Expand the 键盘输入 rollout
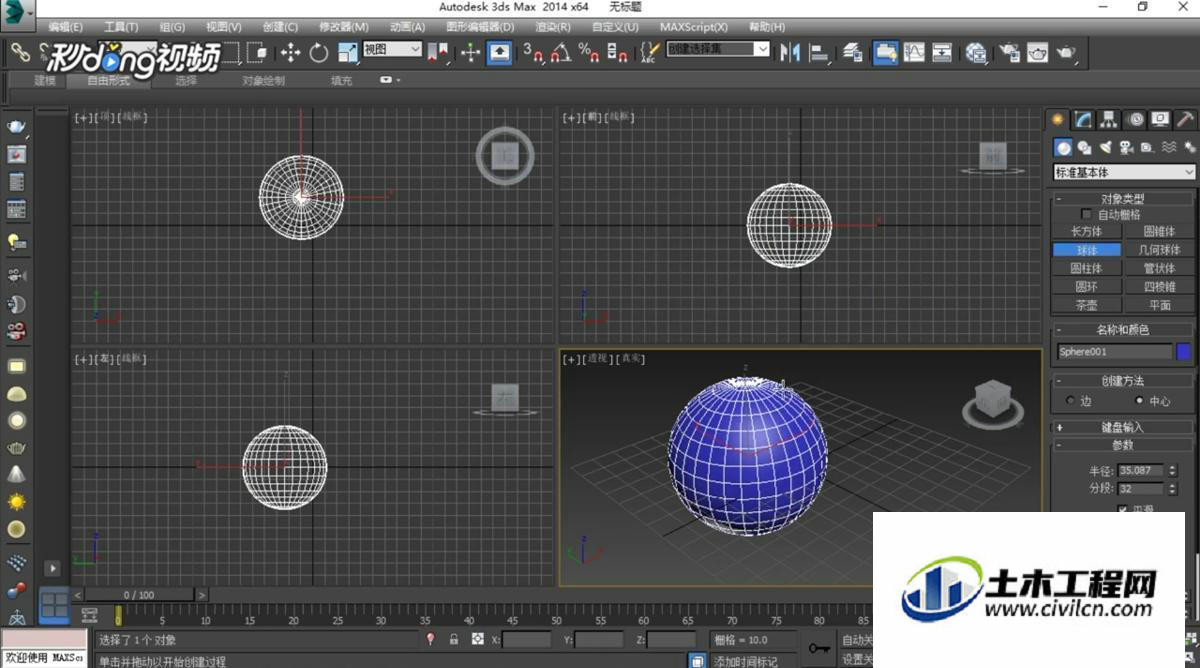Viewport: 1200px width, 668px height. pos(1123,427)
